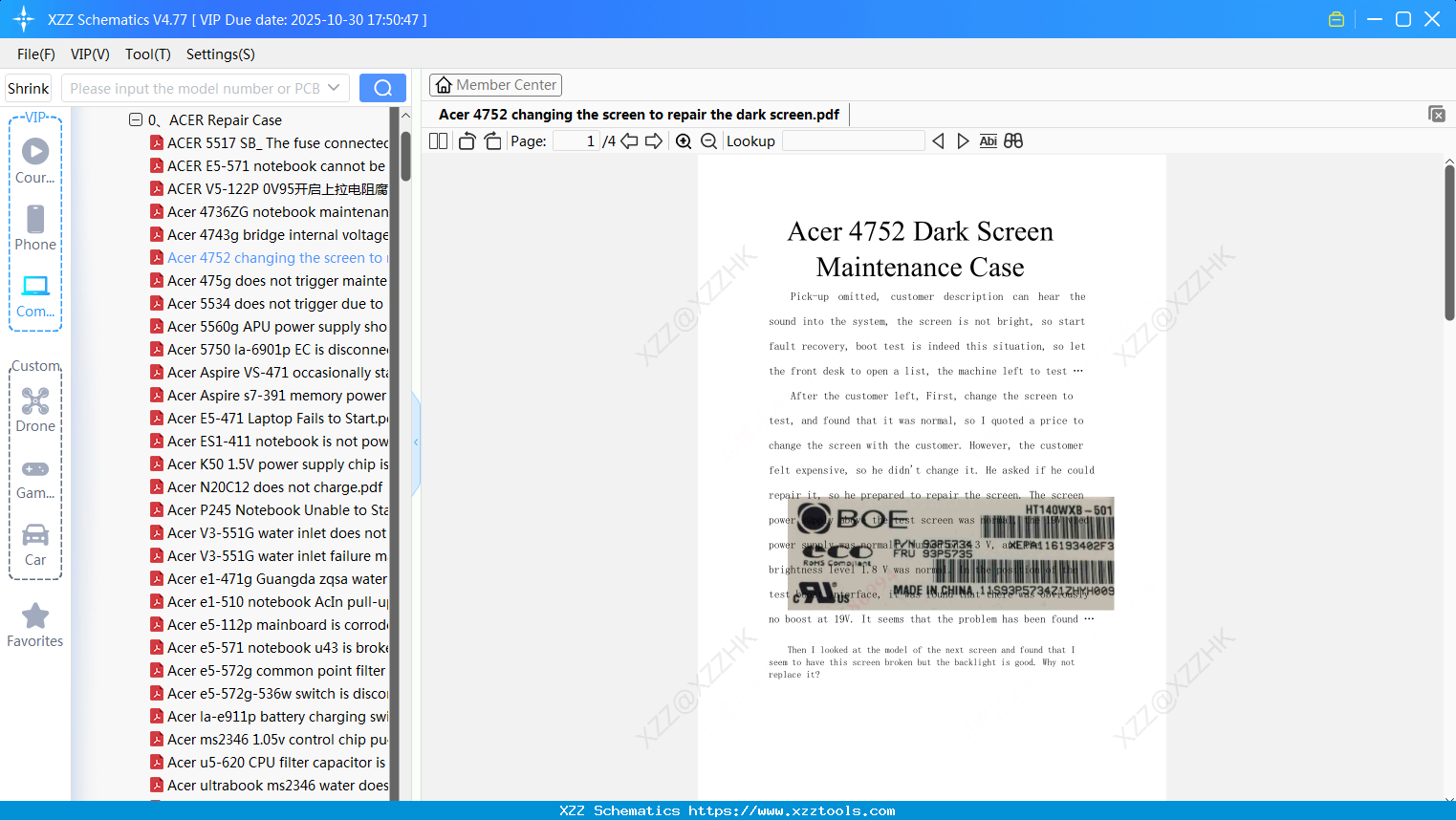
Task: Select the Computer category in sidebar
Action: coord(35,295)
